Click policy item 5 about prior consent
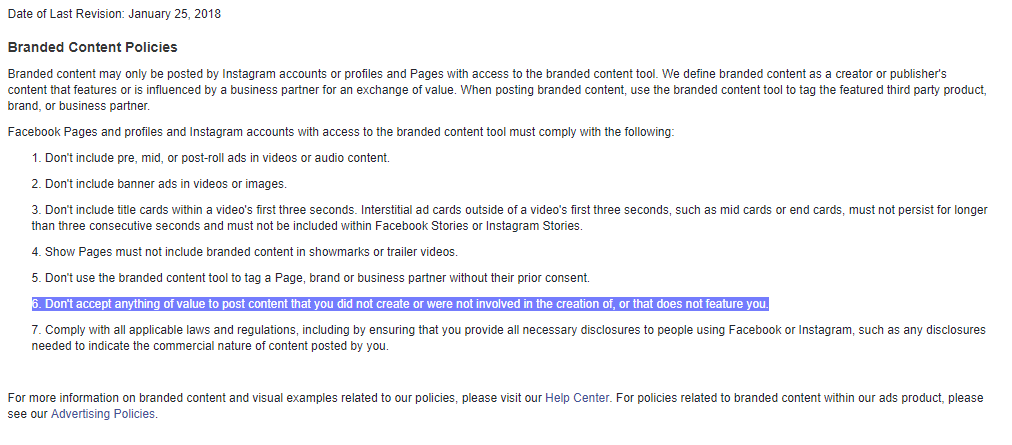Viewport: 1012px width, 445px height. coord(310,278)
